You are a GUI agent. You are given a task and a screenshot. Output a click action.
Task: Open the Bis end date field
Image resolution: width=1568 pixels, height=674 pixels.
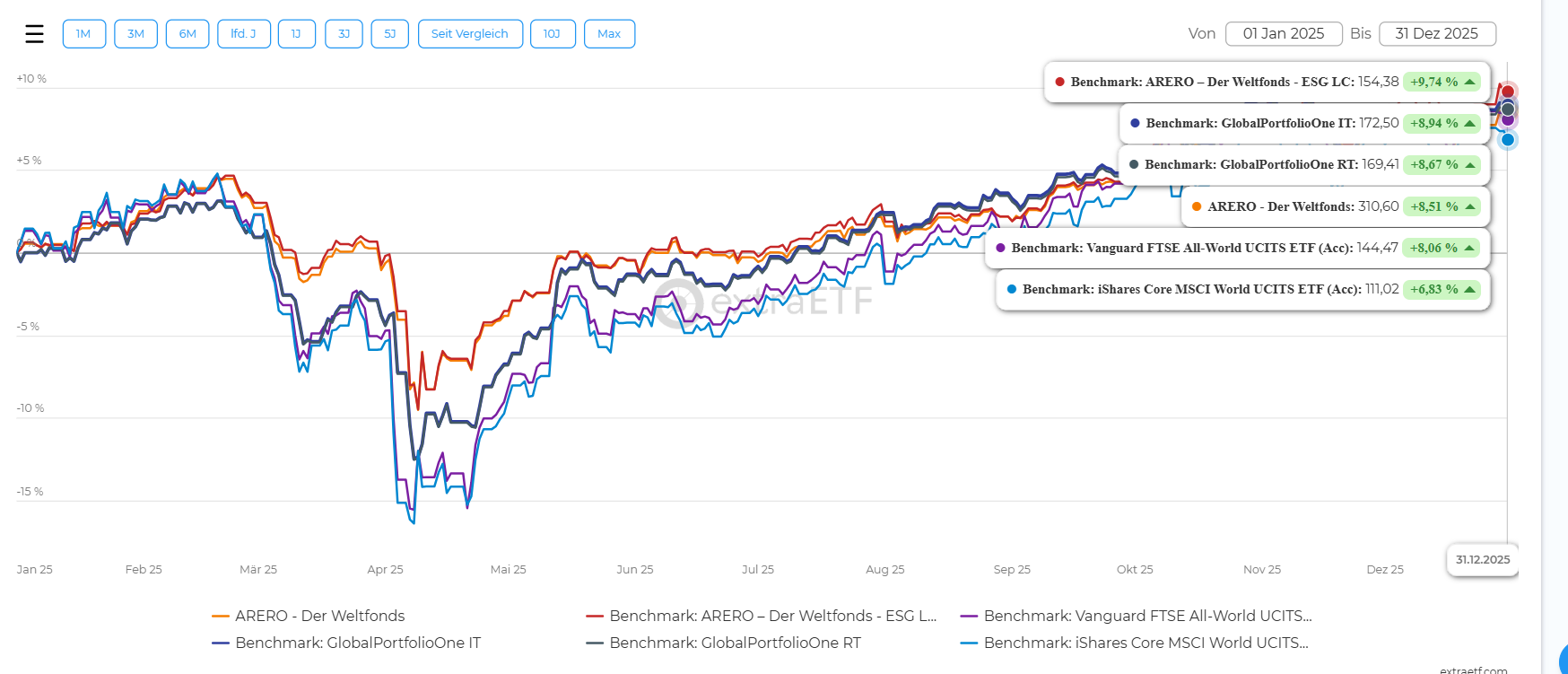(x=1436, y=34)
